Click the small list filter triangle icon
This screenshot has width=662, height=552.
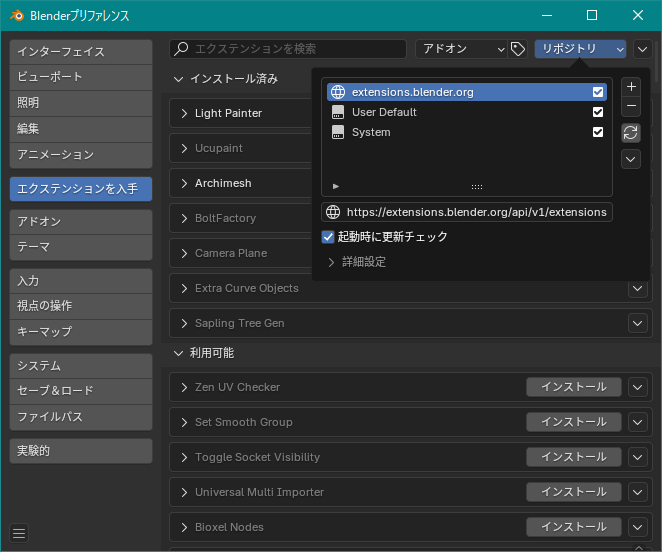click(336, 186)
